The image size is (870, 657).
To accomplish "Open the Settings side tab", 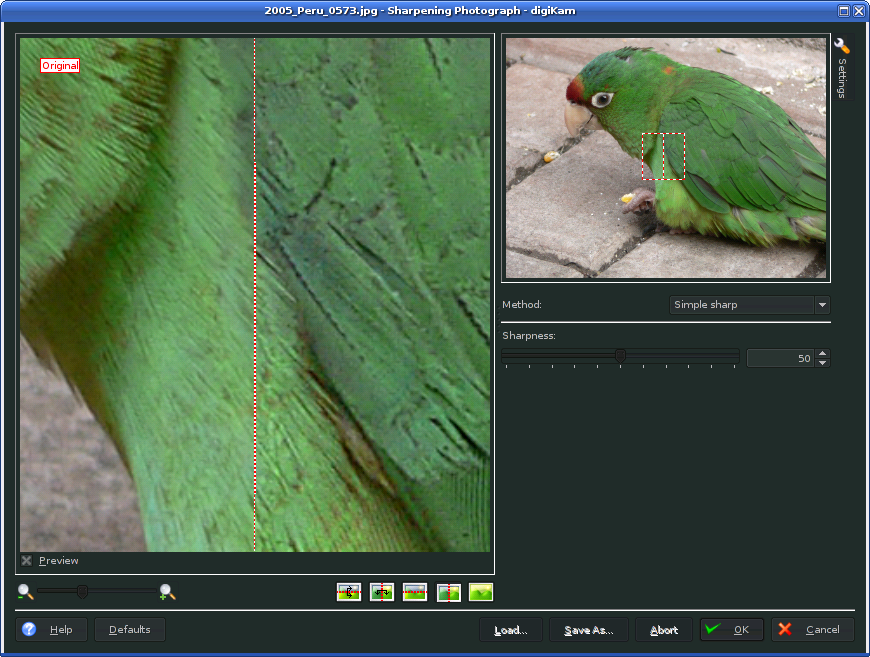I will (842, 78).
